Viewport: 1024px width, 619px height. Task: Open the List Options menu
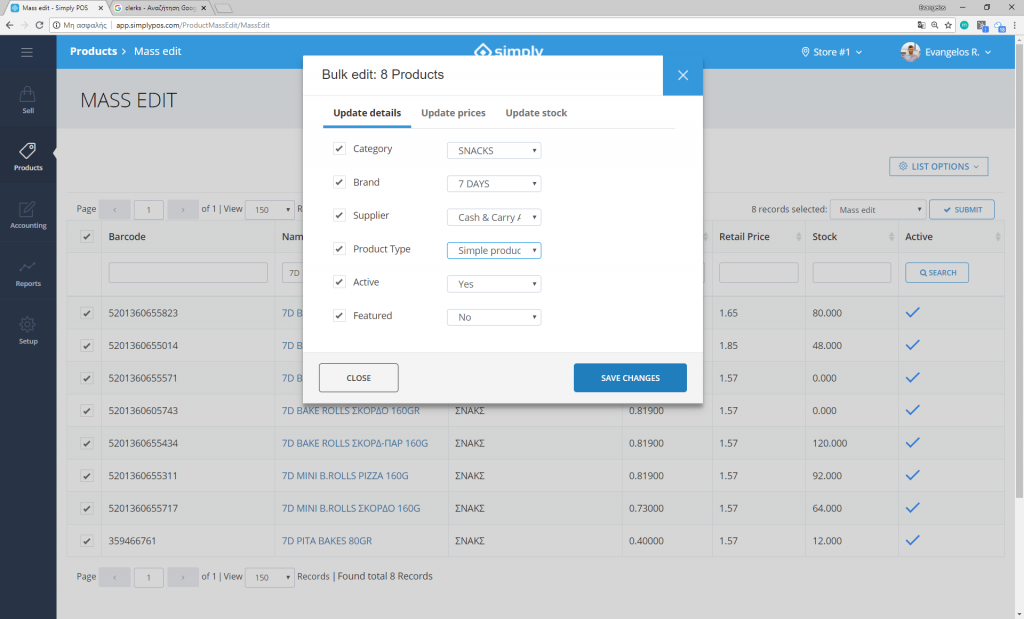click(x=937, y=166)
